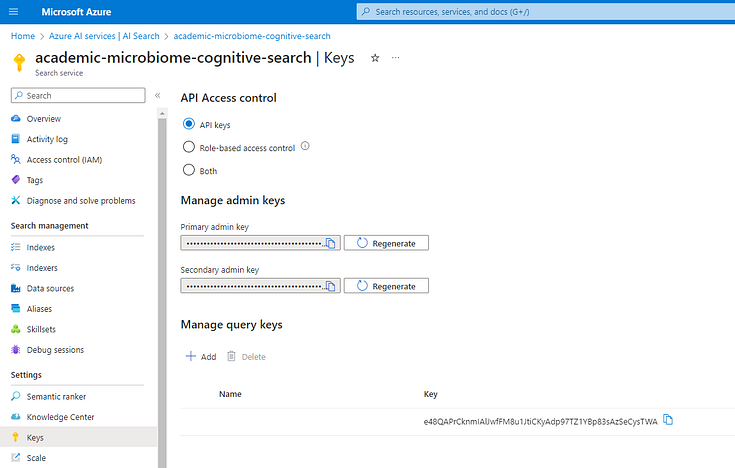Click the Indexers icon
735x468 pixels.
tap(15, 268)
